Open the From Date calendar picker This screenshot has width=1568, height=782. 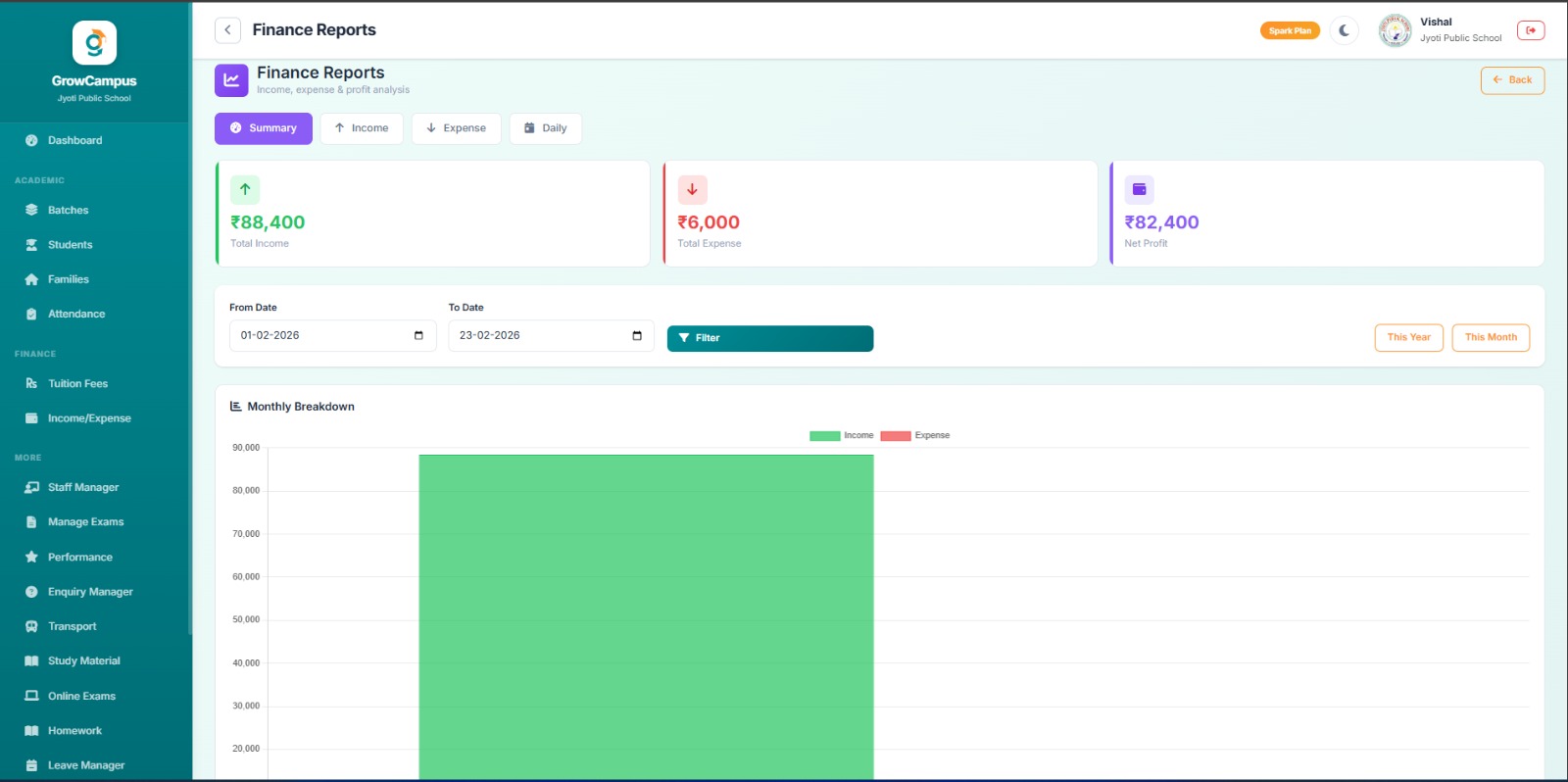[x=418, y=336]
